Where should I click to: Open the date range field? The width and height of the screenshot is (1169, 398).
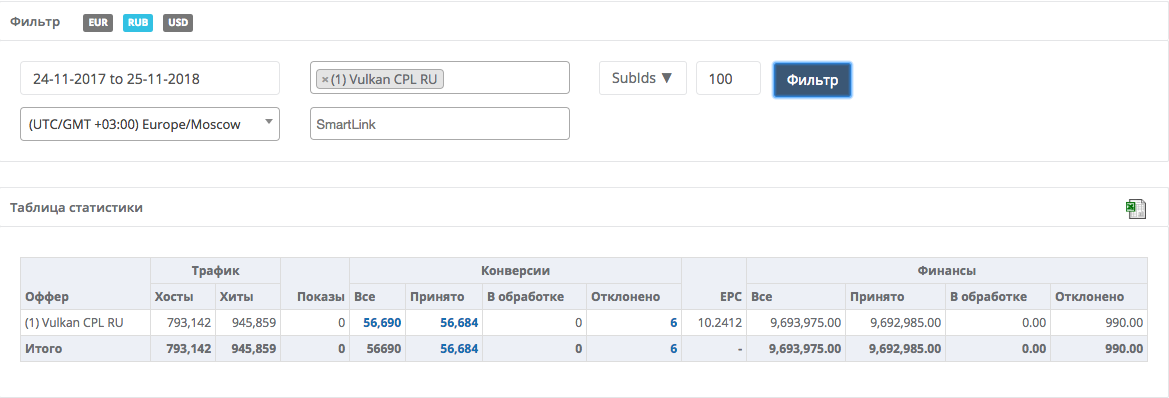pos(150,78)
